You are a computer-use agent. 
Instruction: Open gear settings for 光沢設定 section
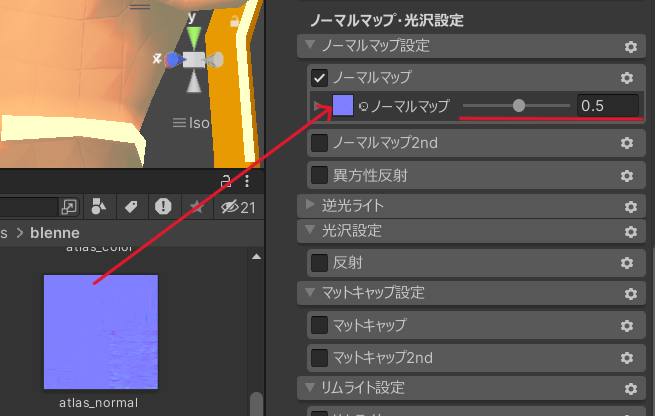630,232
